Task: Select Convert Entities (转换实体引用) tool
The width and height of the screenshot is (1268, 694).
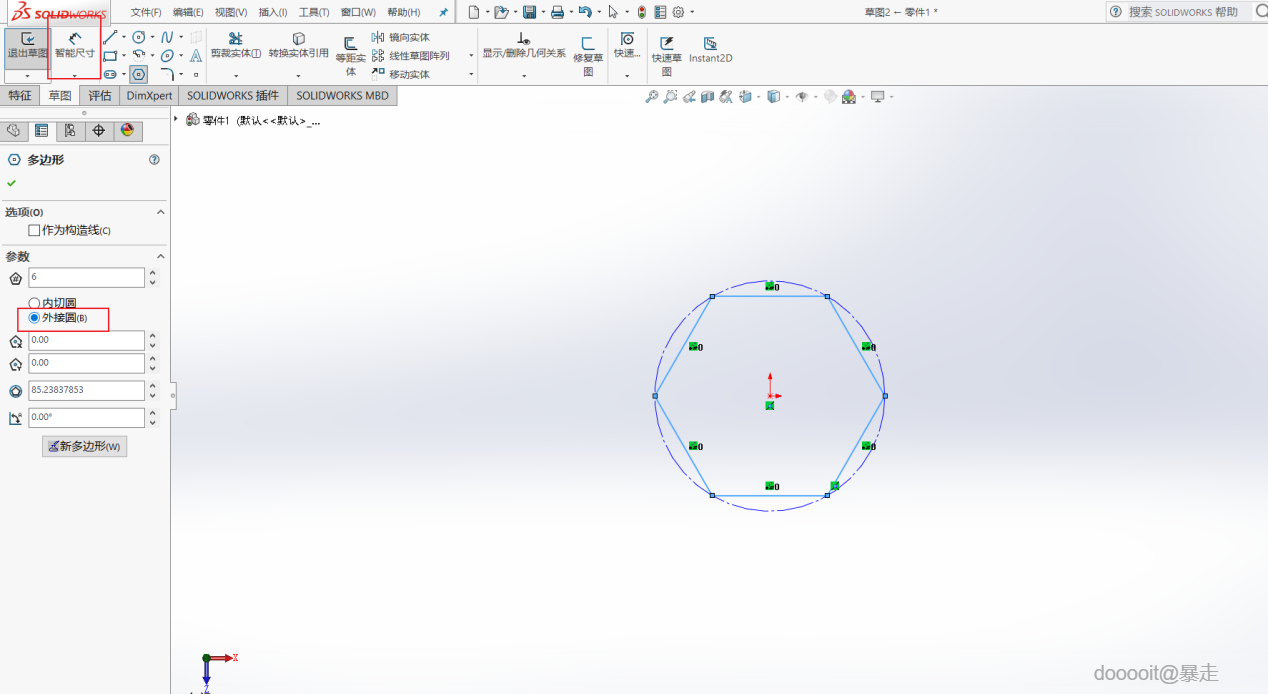Action: [298, 45]
